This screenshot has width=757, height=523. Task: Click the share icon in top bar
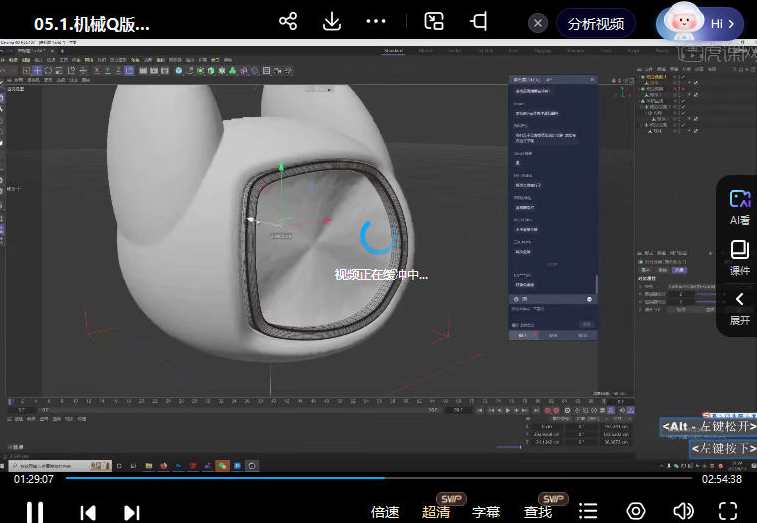(x=288, y=22)
